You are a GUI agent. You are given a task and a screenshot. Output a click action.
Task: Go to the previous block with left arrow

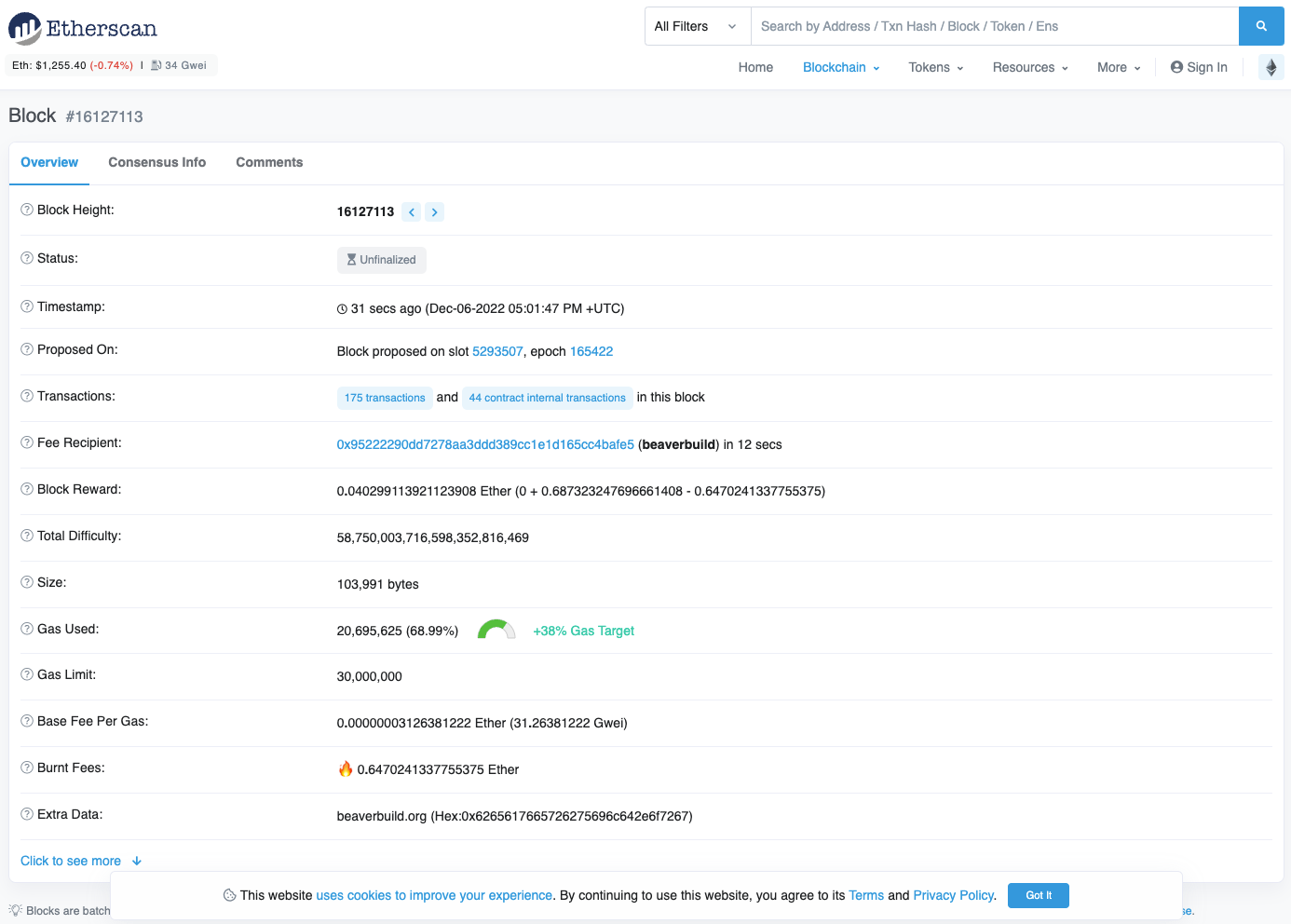(411, 211)
